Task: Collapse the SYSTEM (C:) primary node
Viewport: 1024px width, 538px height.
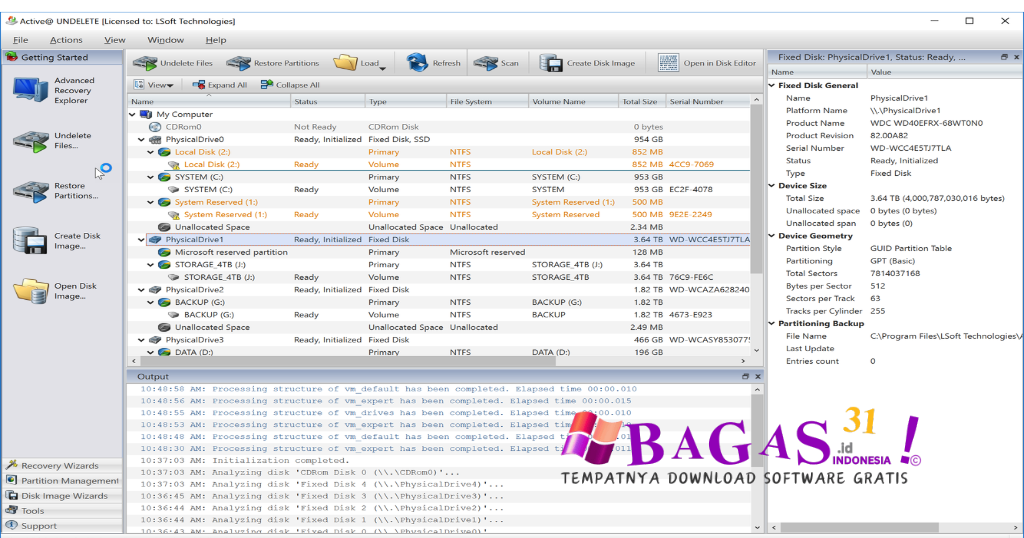Action: click(150, 177)
